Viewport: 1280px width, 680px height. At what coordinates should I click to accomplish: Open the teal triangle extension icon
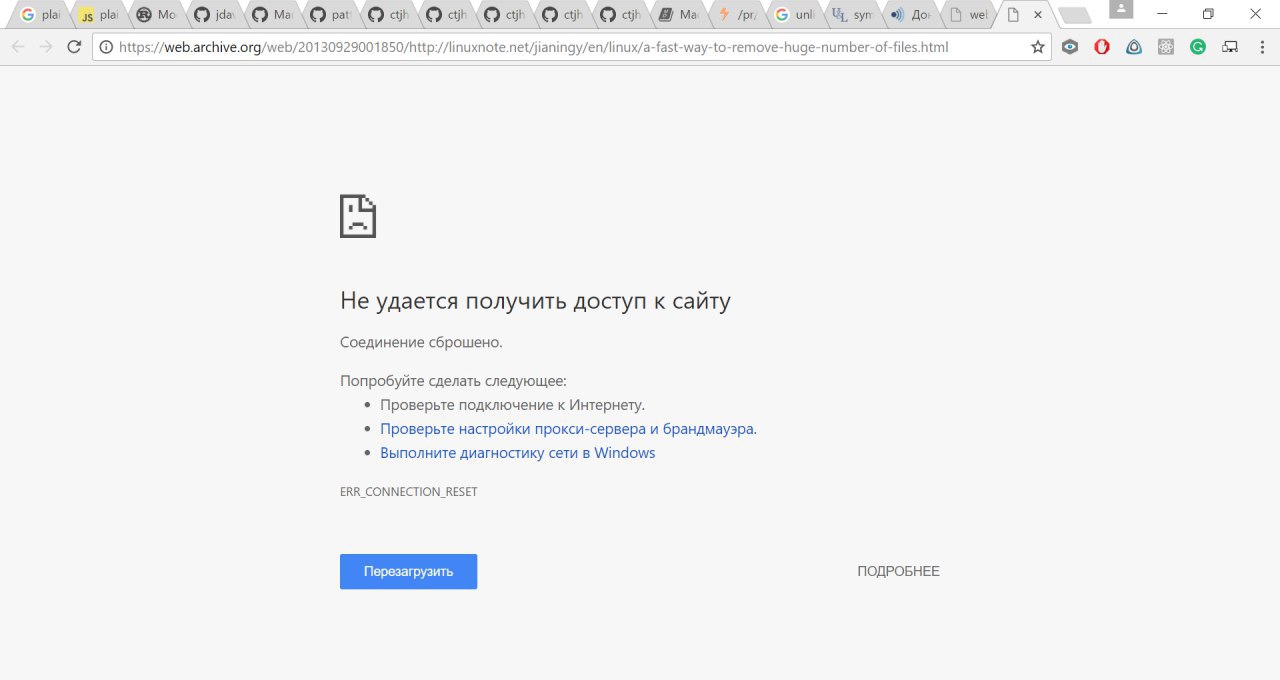tap(1134, 47)
